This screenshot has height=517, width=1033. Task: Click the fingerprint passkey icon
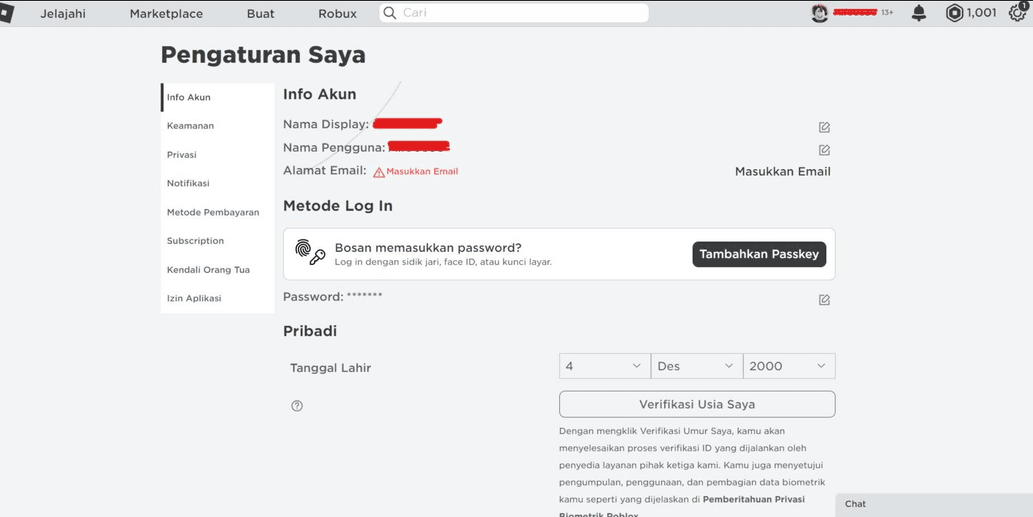coord(310,253)
